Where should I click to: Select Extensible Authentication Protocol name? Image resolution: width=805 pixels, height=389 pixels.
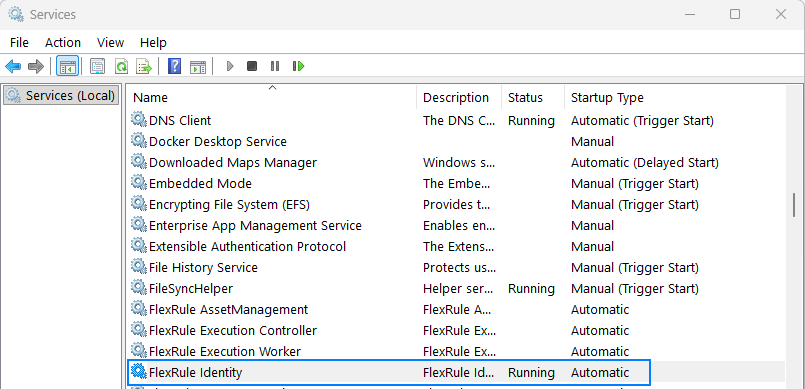coord(247,247)
